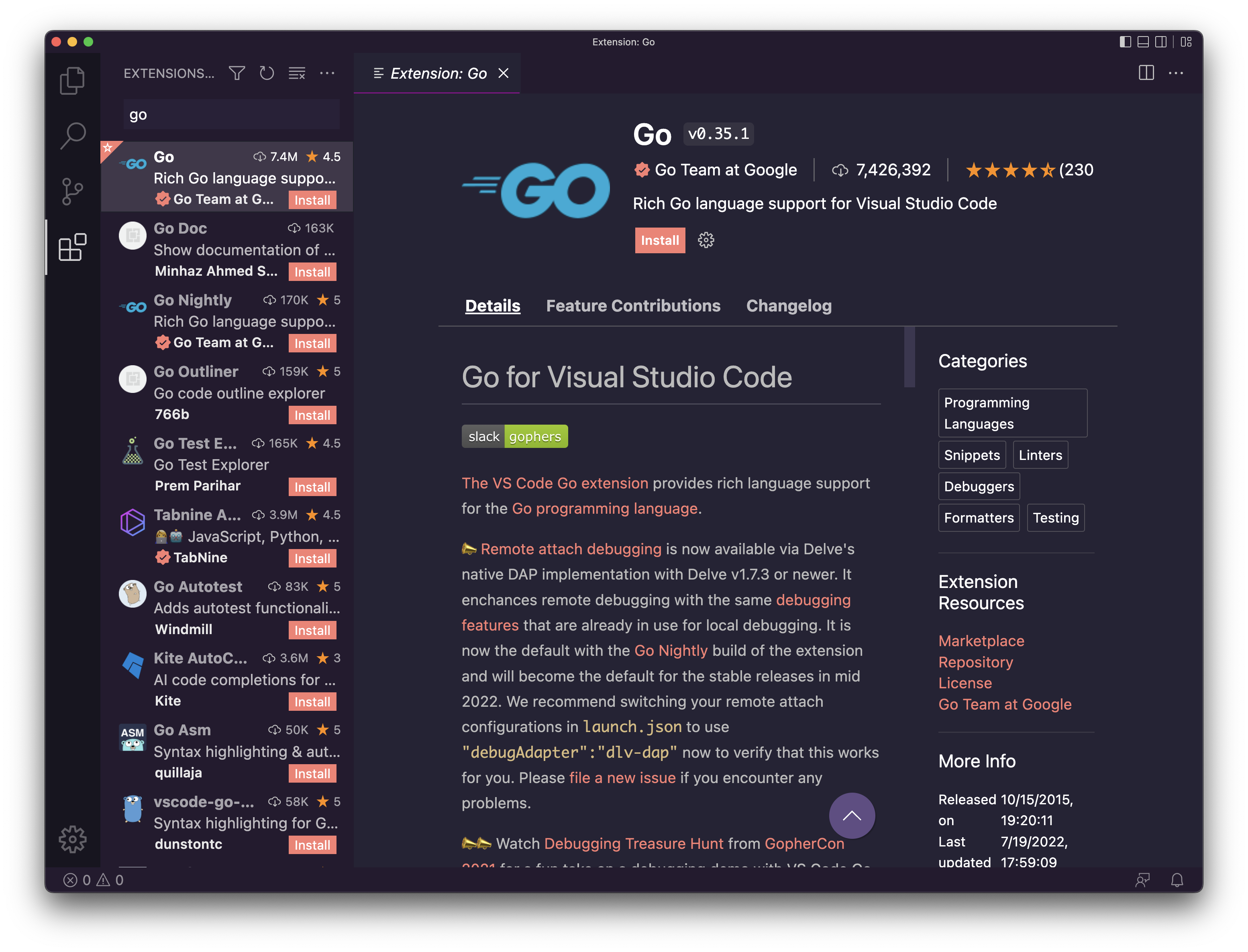
Task: Clear extensions search results
Action: point(297,73)
